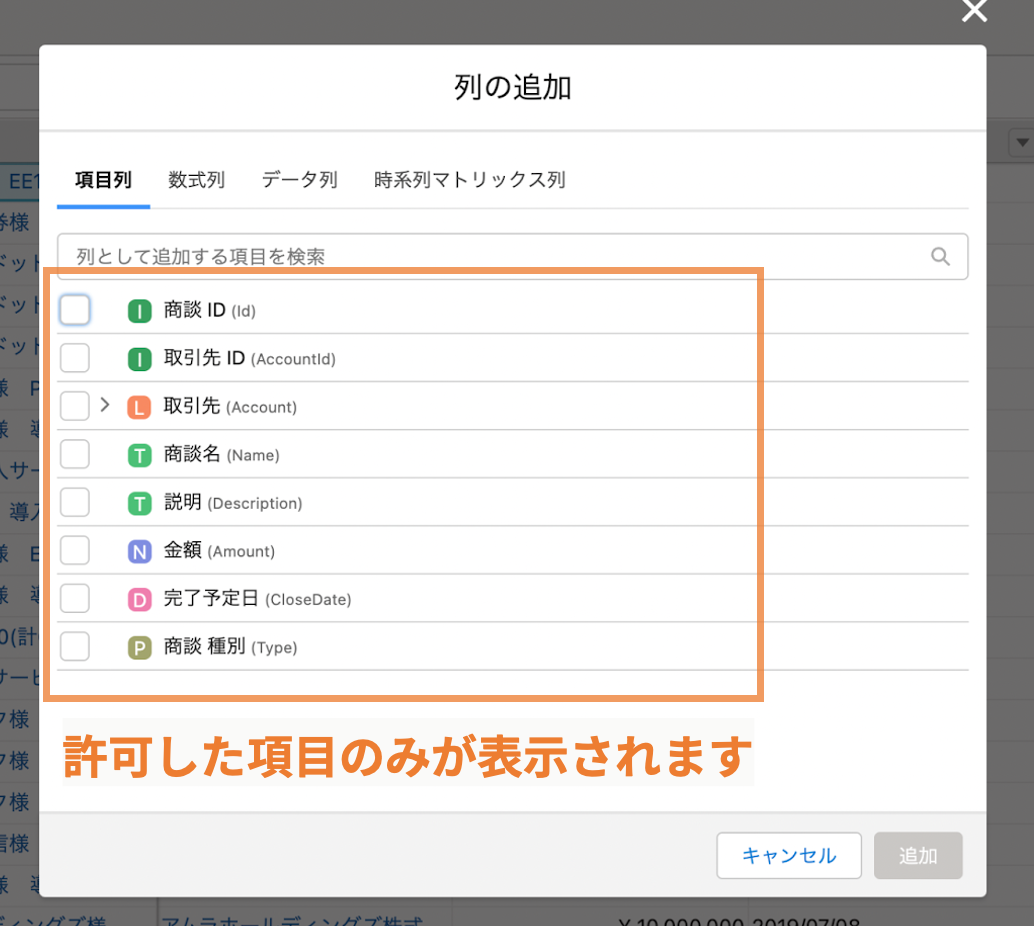The image size is (1034, 926).
Task: Expand the 取引先 (Account) row chevron
Action: pos(105,405)
